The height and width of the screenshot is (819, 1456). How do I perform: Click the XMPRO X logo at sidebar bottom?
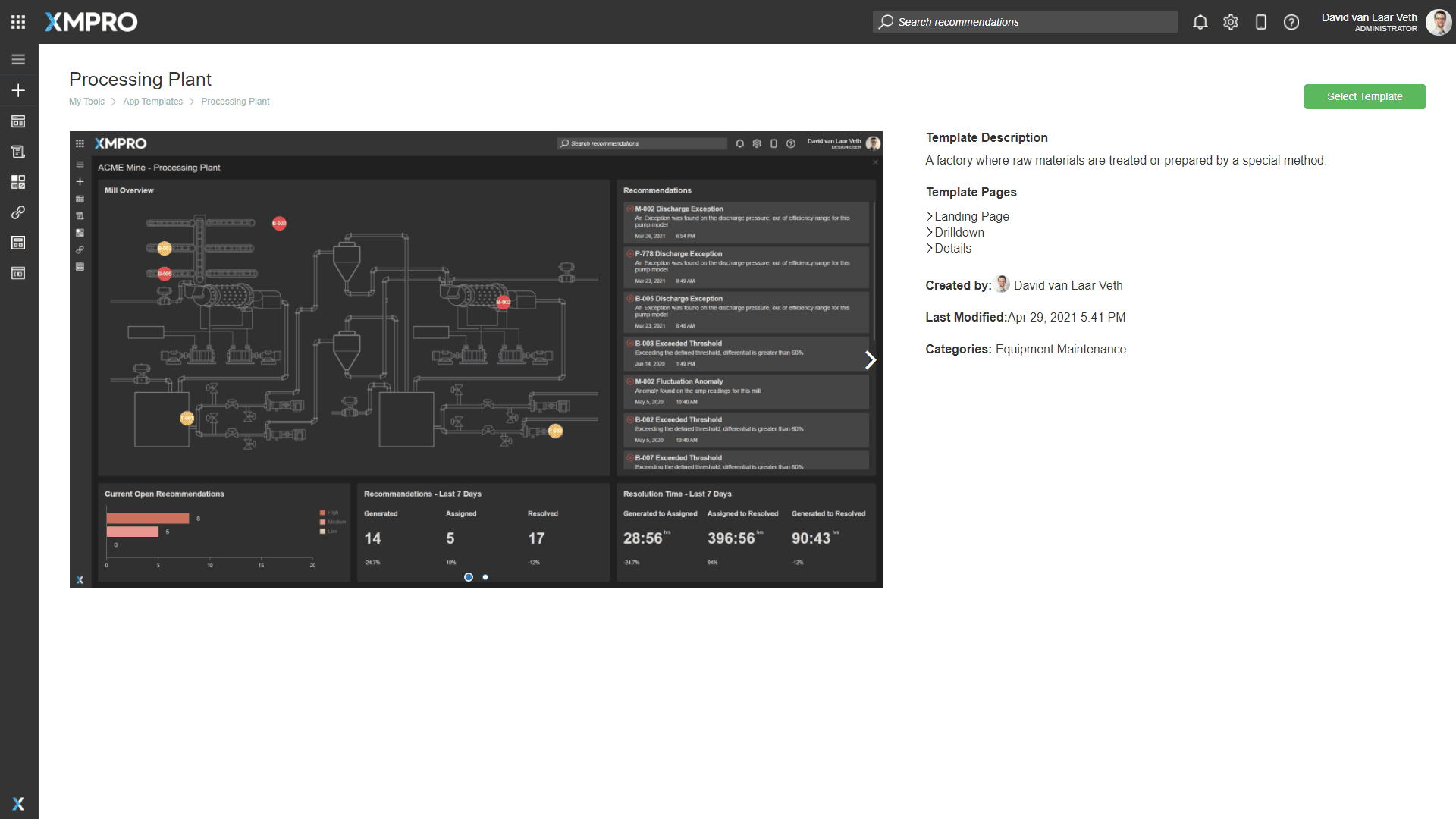click(18, 804)
